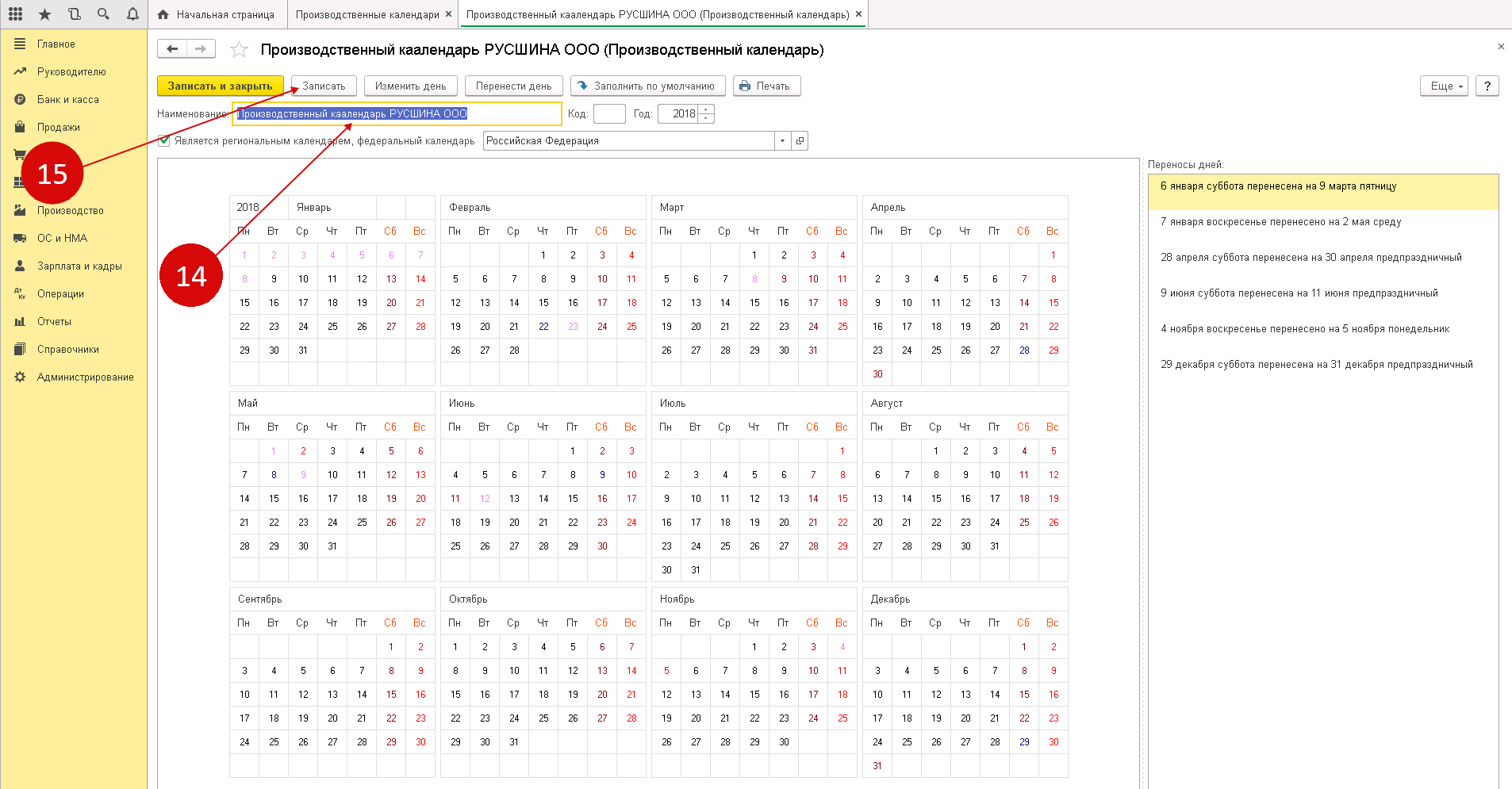
Task: Go back with the left arrow button
Action: [172, 49]
